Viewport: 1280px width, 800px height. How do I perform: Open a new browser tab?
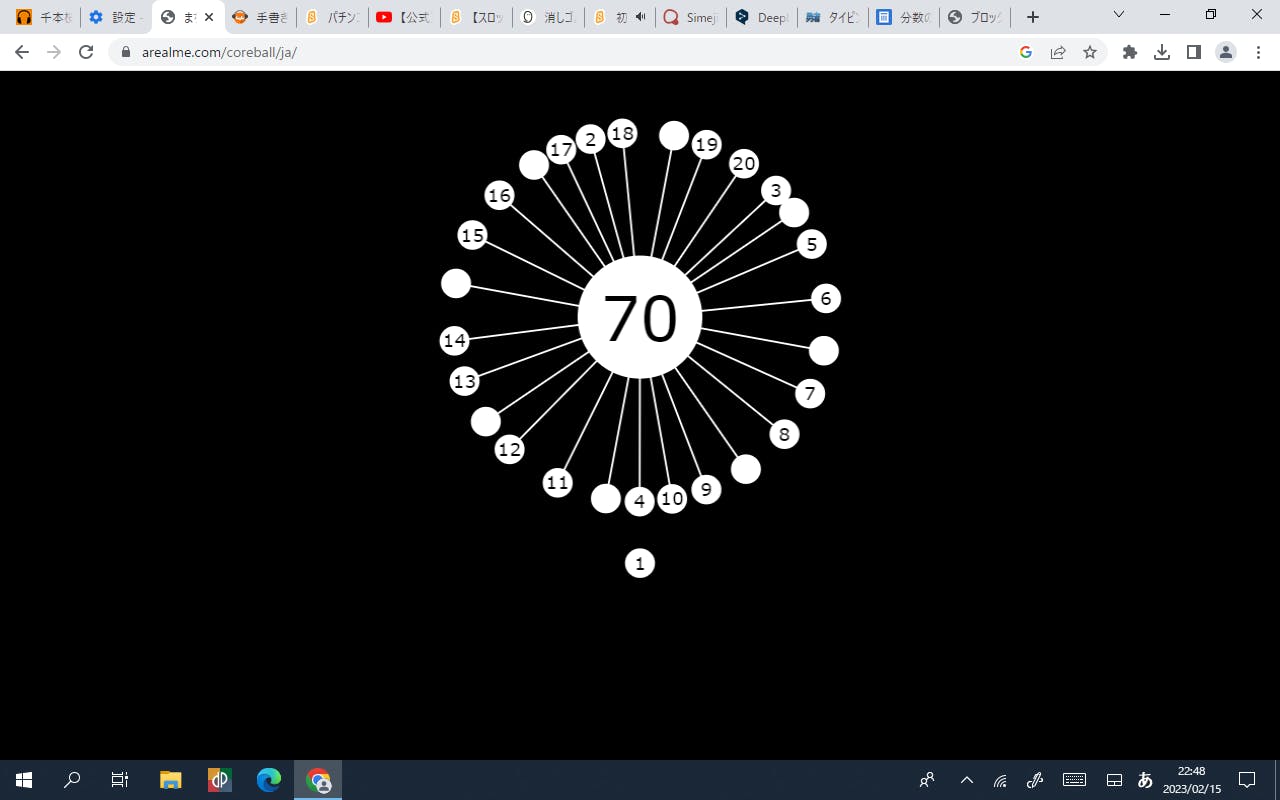1033,17
